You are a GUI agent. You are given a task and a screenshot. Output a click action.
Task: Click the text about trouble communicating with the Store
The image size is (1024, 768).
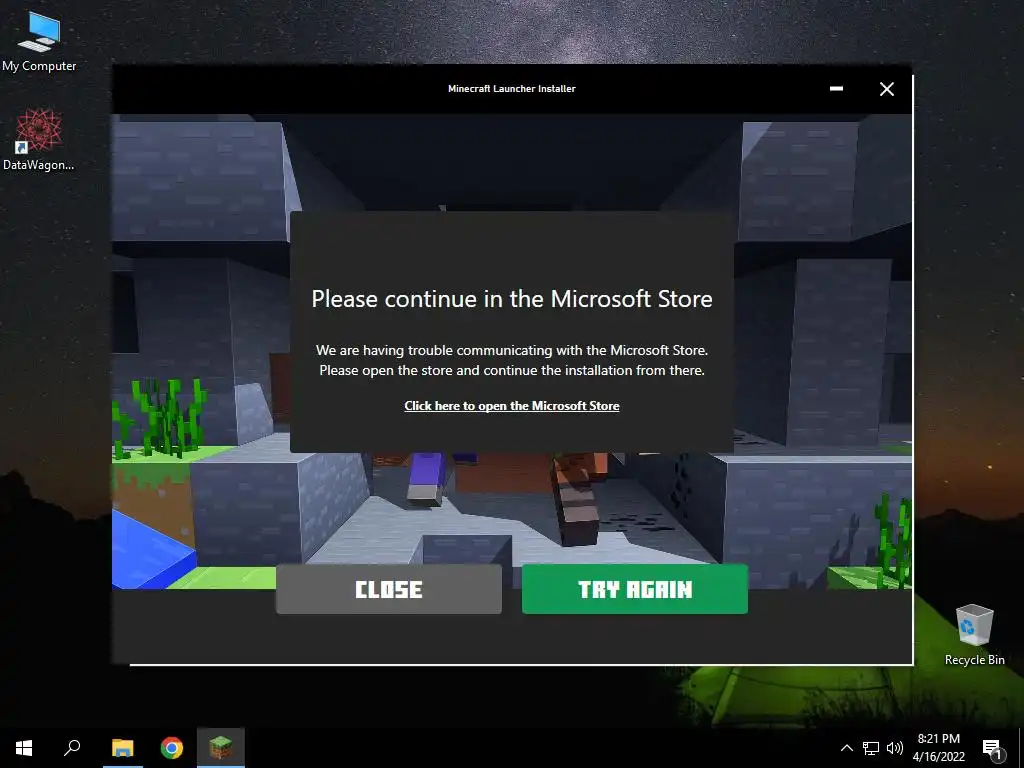511,360
